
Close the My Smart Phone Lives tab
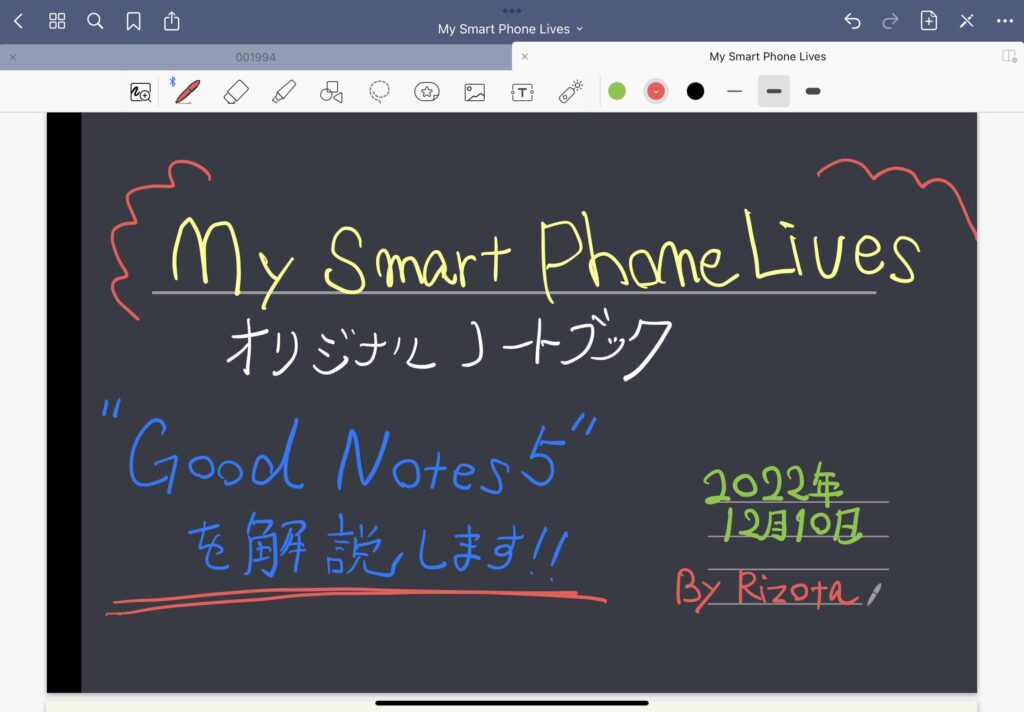pos(524,57)
